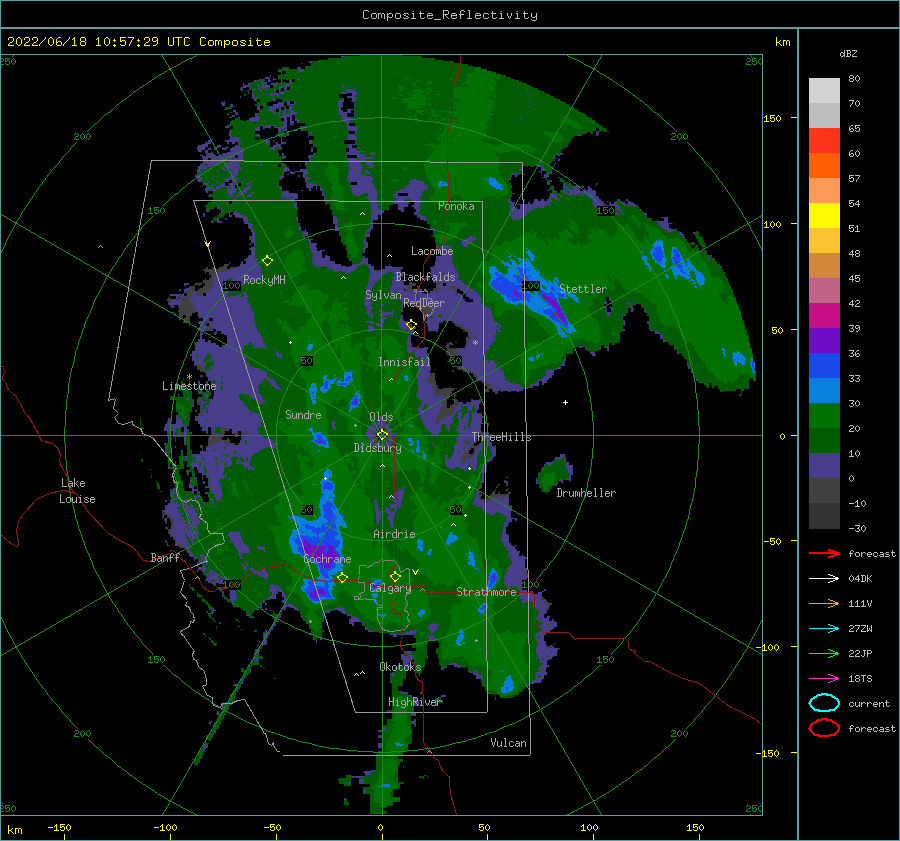
Task: Click the Strathmore town label
Action: (x=486, y=592)
